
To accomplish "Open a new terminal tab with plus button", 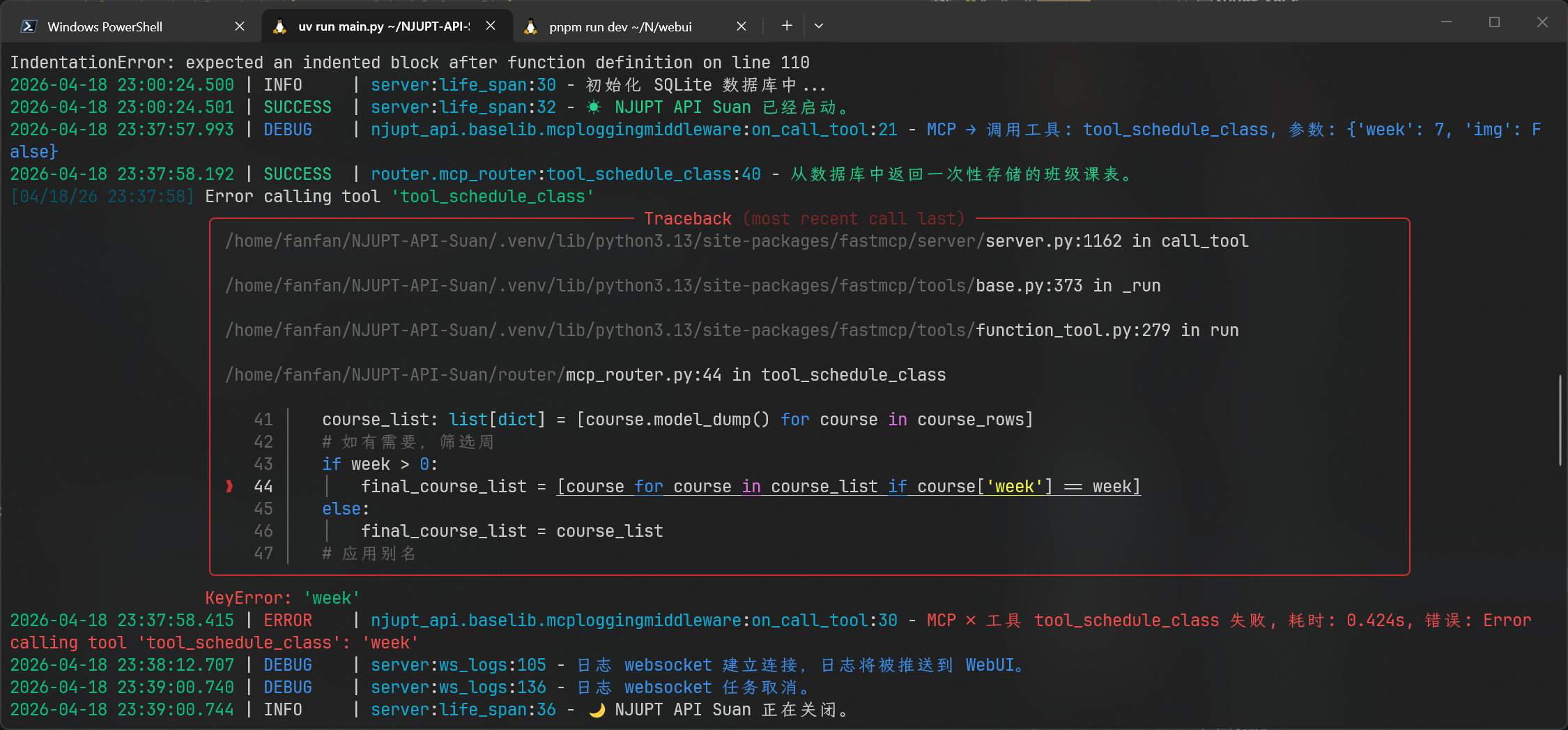I will point(787,26).
